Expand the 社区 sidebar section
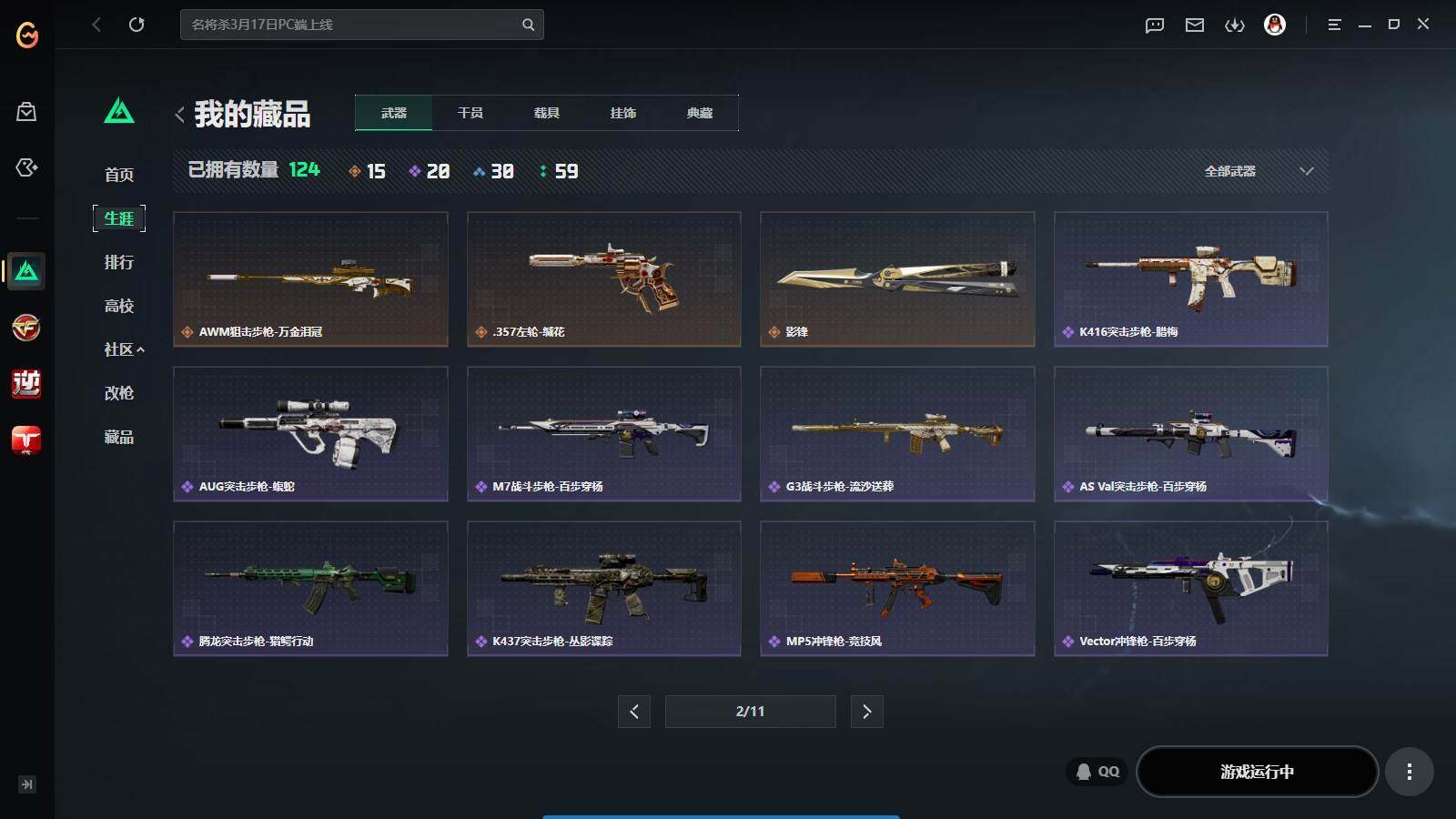Screen dimensions: 1456x819 [x=124, y=349]
